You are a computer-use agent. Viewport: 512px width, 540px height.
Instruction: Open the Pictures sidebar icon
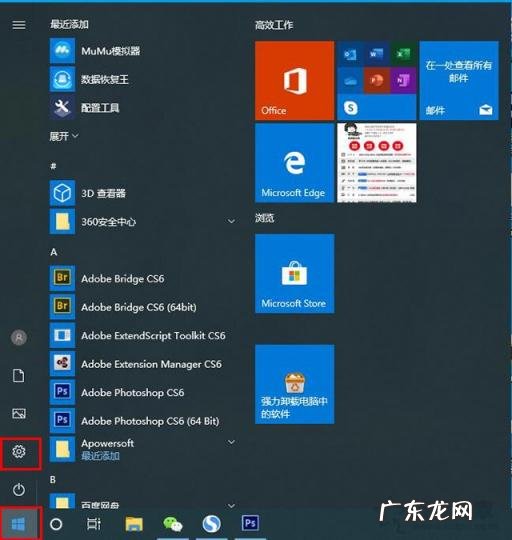pyautogui.click(x=19, y=413)
